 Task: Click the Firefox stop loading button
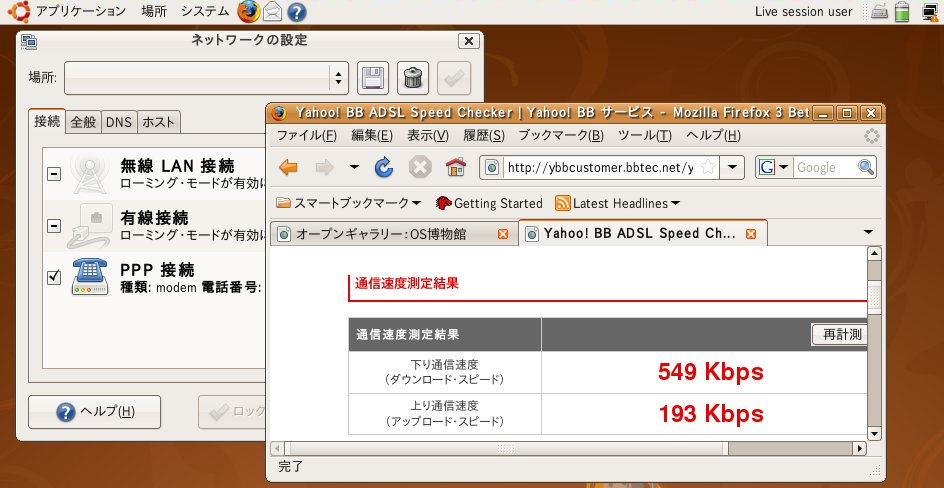tap(420, 167)
